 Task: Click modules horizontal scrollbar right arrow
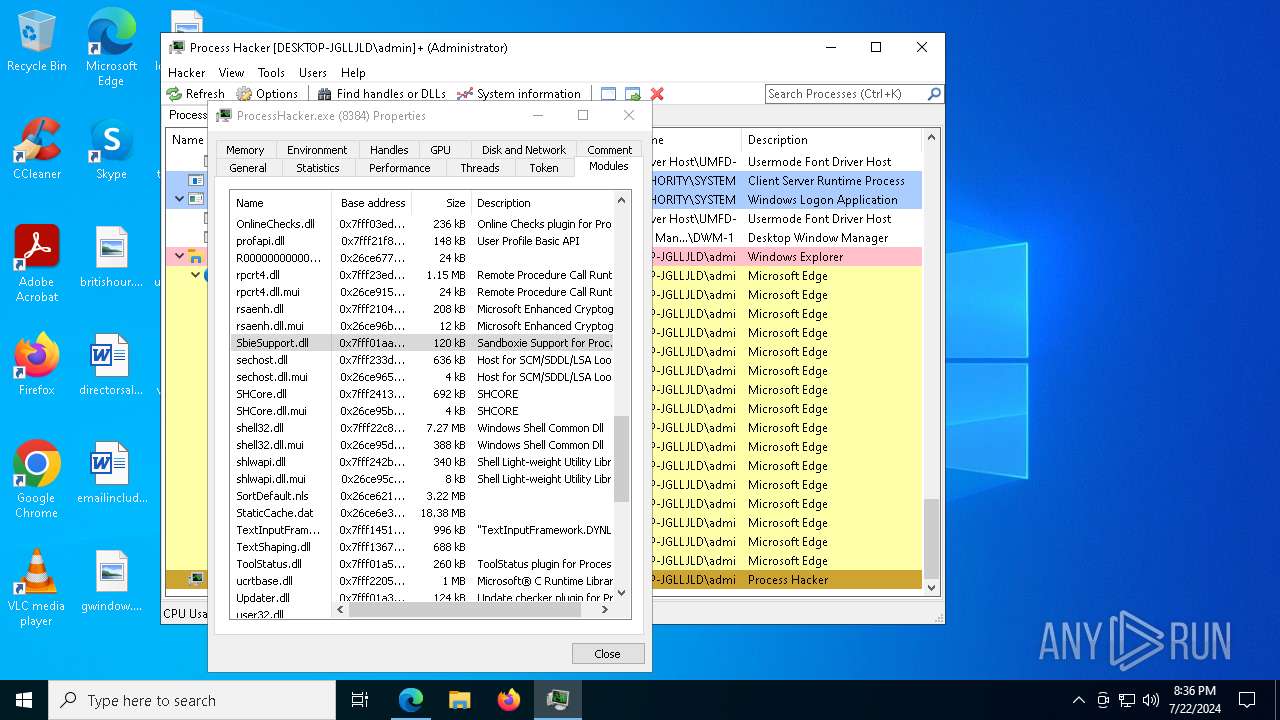point(604,610)
